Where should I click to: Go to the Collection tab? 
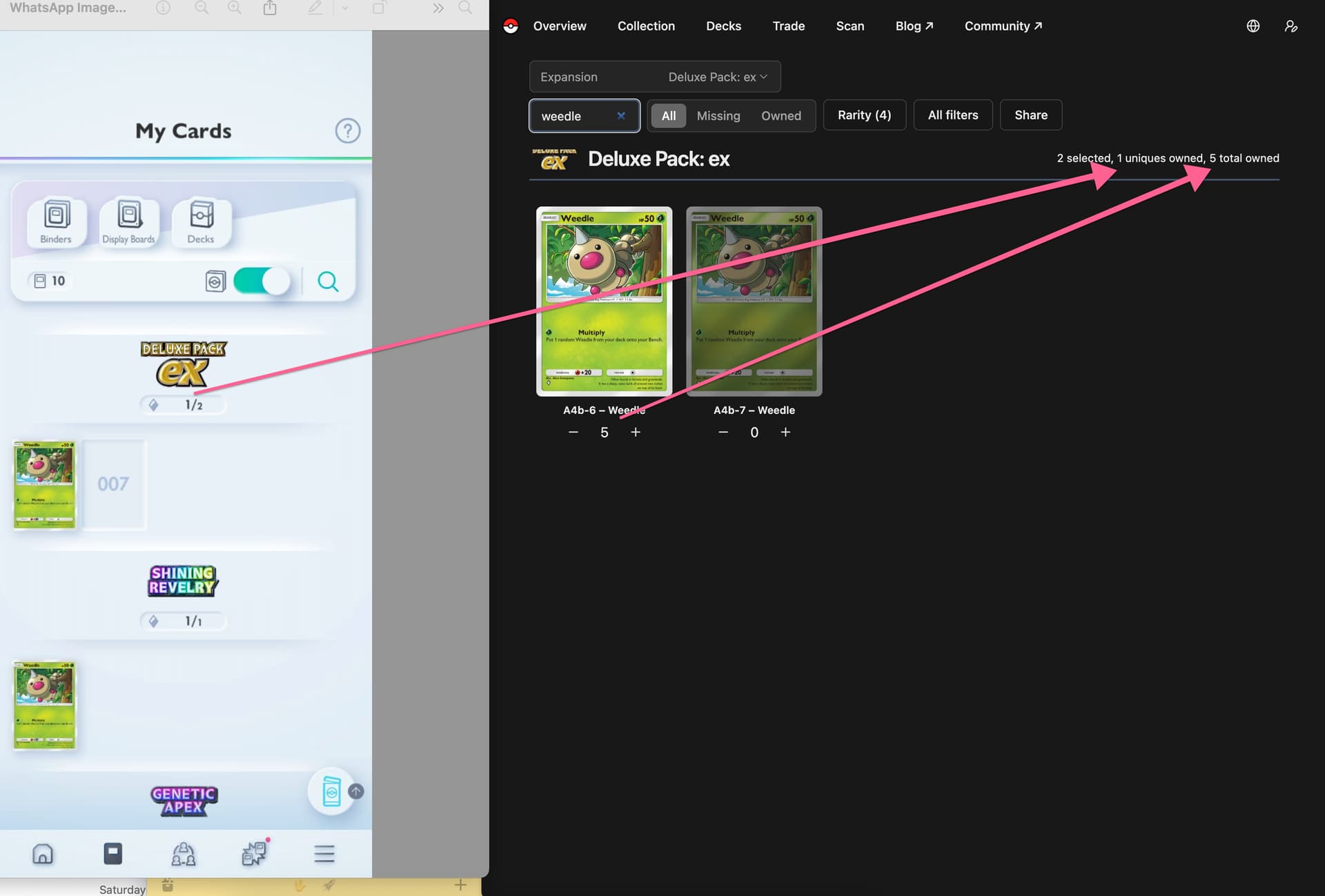pos(646,26)
